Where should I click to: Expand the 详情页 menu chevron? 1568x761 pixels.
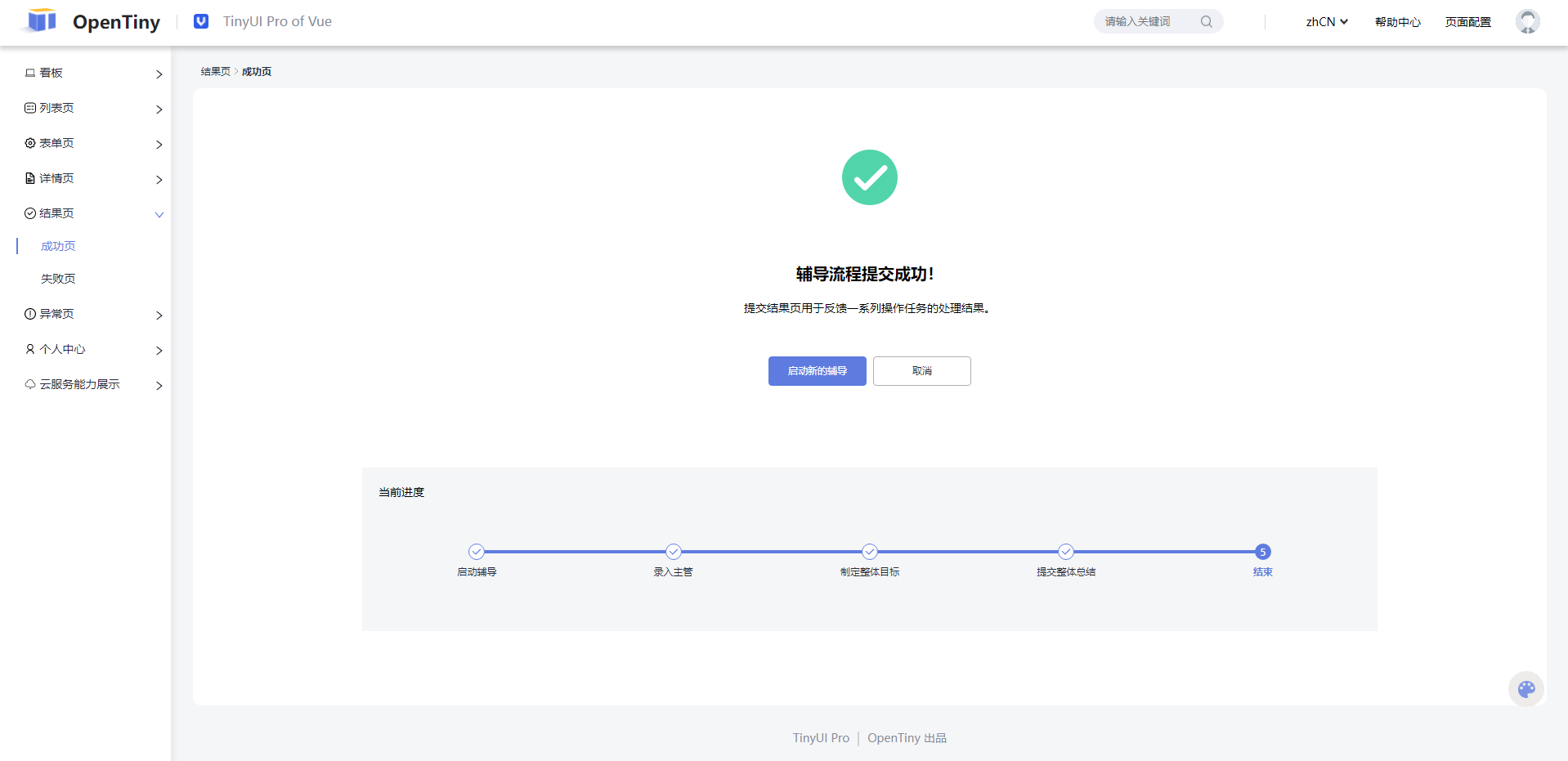point(159,179)
